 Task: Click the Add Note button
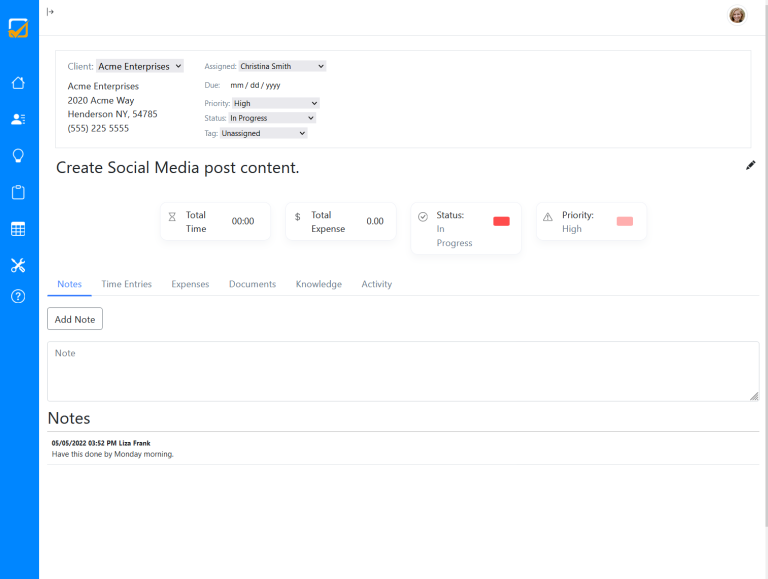click(75, 319)
